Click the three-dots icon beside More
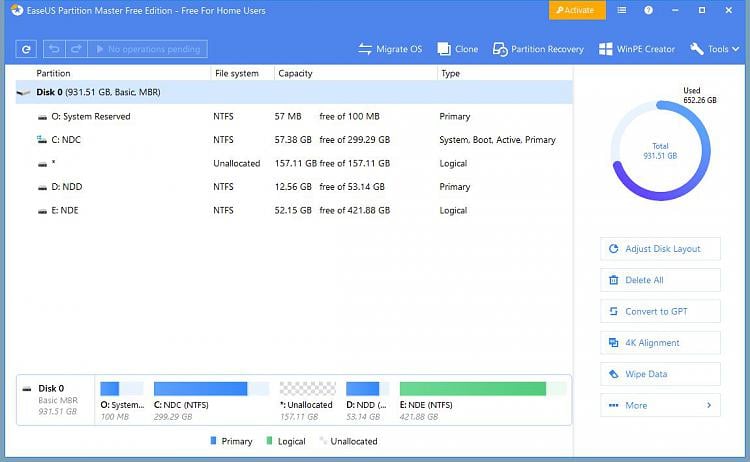The height and width of the screenshot is (462, 750). [x=614, y=405]
